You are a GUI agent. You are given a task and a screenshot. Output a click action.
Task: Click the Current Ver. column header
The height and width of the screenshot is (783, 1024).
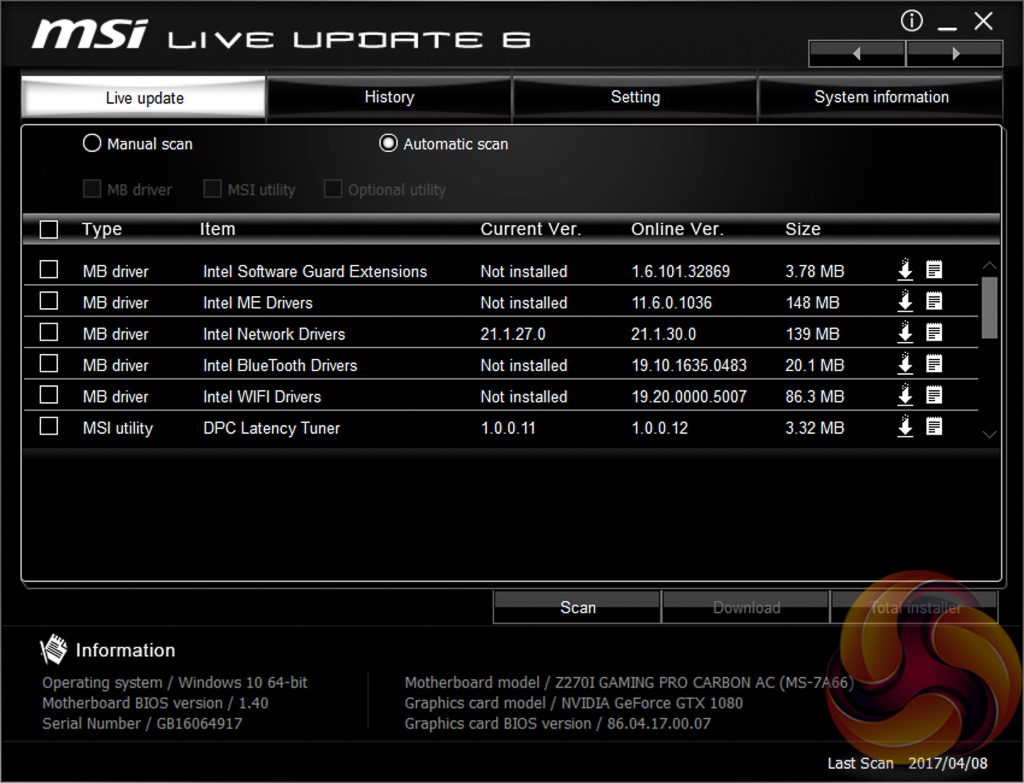pyautogui.click(x=530, y=229)
